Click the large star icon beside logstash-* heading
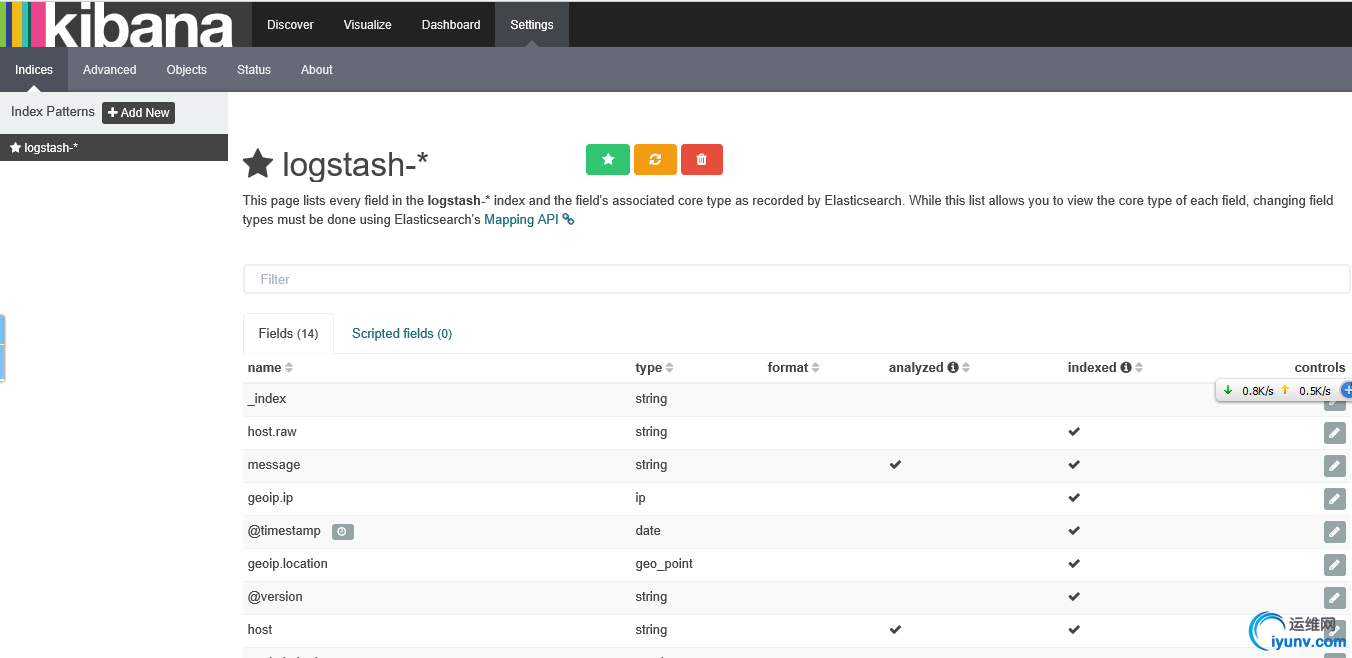 [258, 164]
